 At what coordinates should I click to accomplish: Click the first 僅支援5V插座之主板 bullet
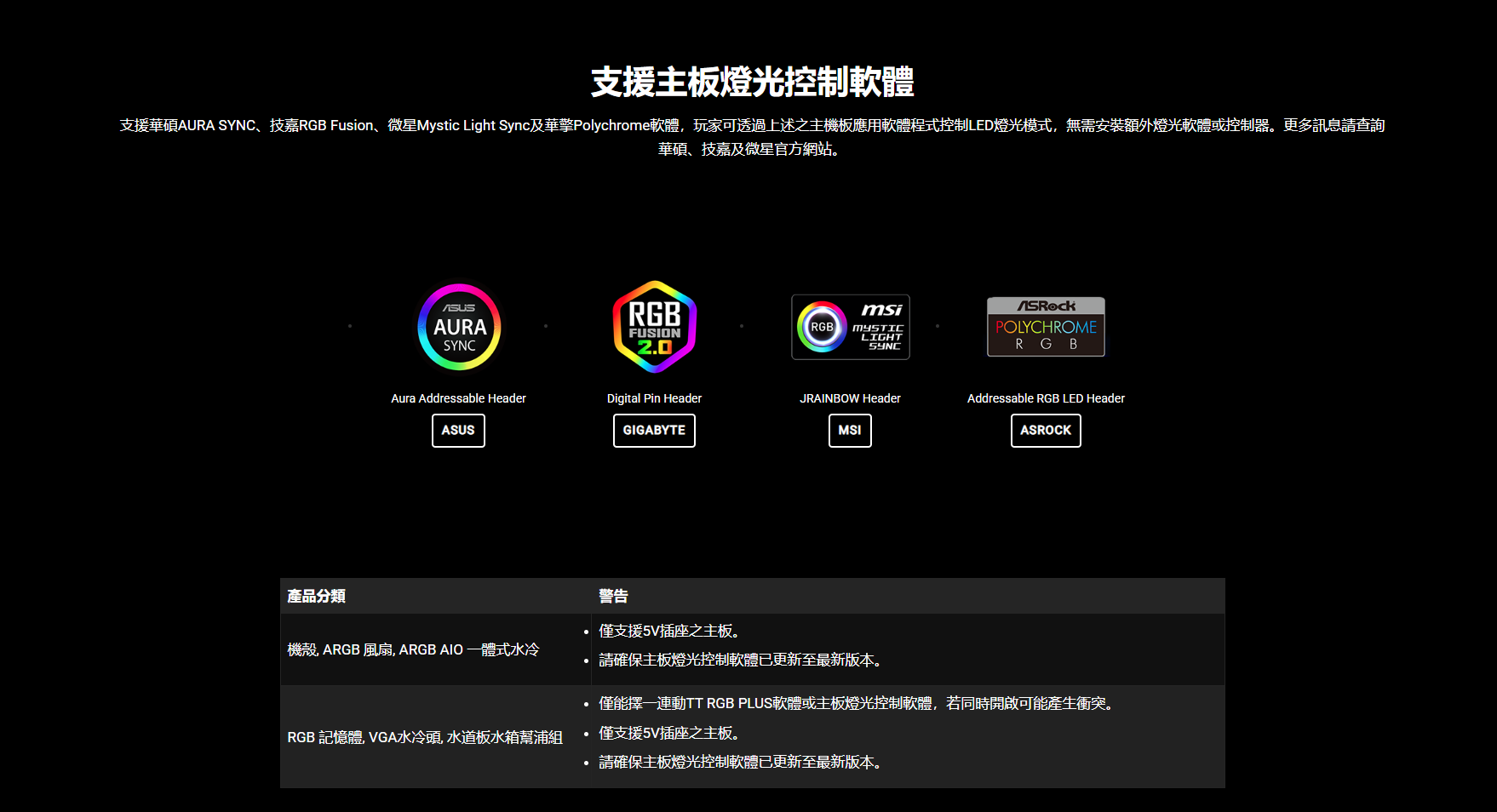[669, 631]
